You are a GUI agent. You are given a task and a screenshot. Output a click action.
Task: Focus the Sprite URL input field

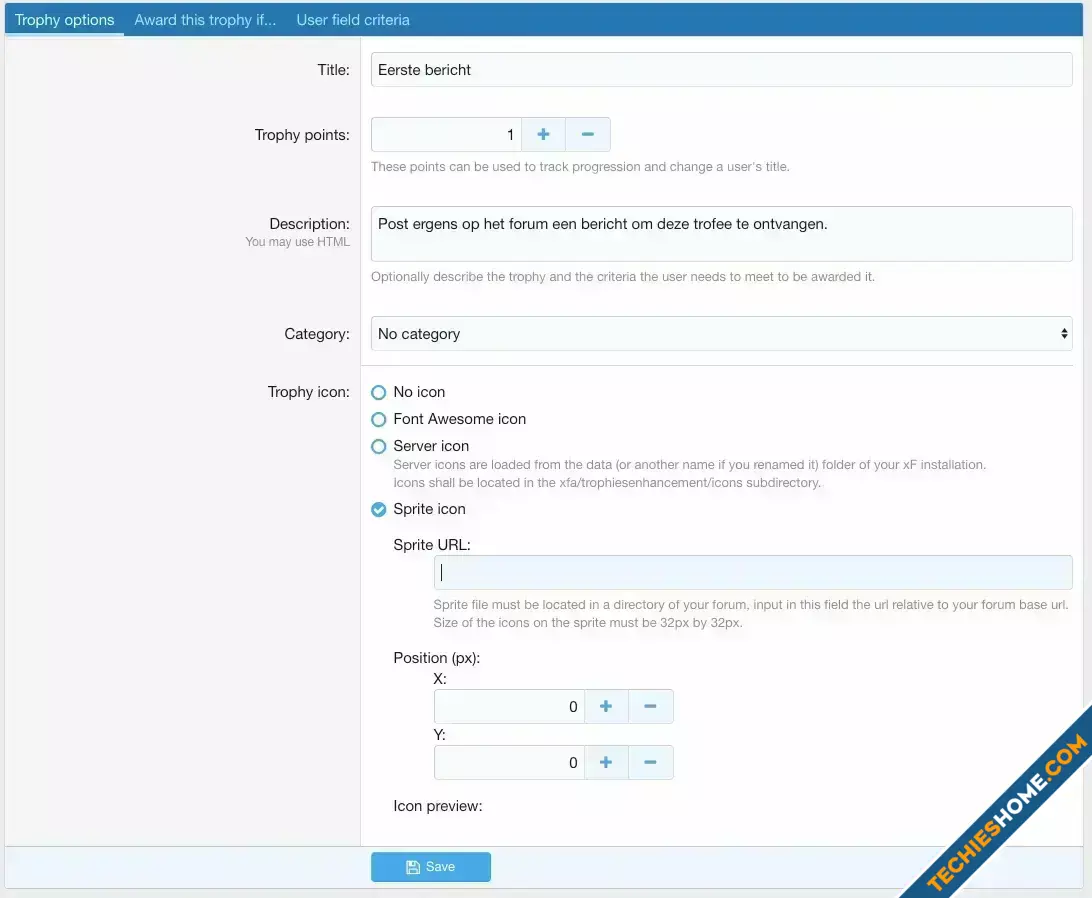(753, 573)
